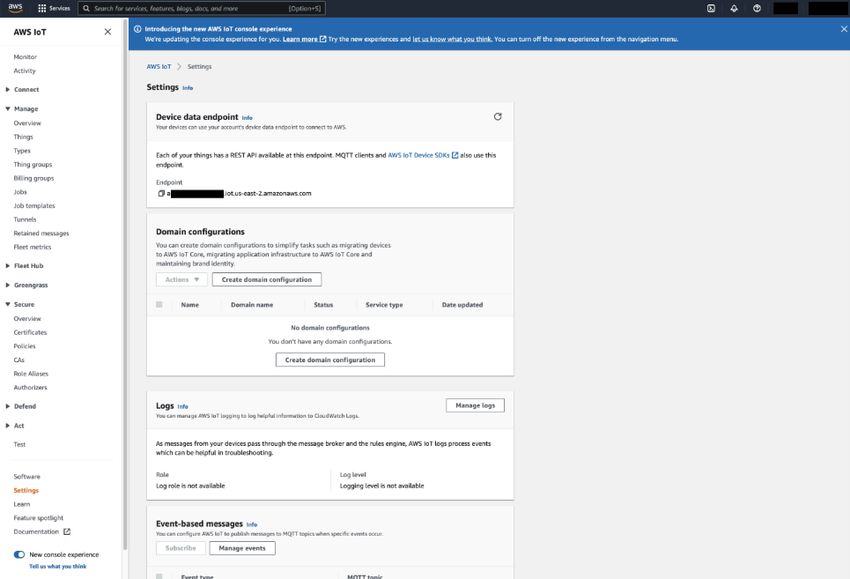The height and width of the screenshot is (579, 850).
Task: Open Things under Manage
Action: pos(23,137)
